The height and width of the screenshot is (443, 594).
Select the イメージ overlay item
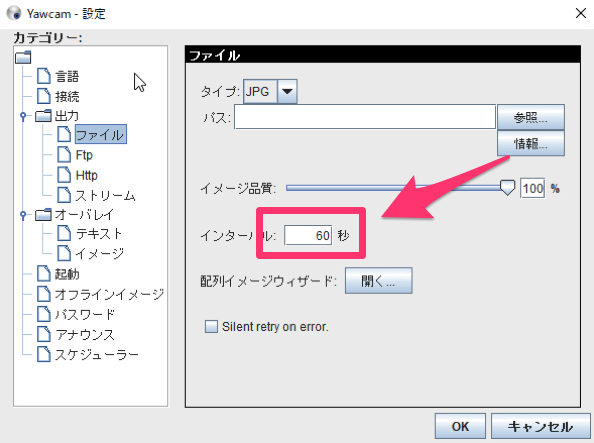[x=100, y=253]
